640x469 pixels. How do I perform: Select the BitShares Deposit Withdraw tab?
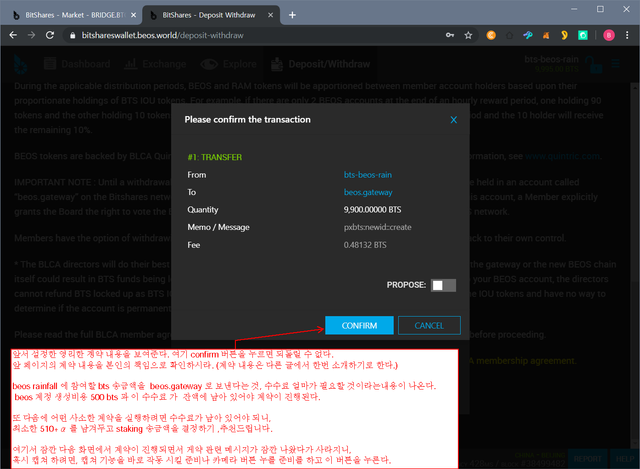pyautogui.click(x=208, y=15)
